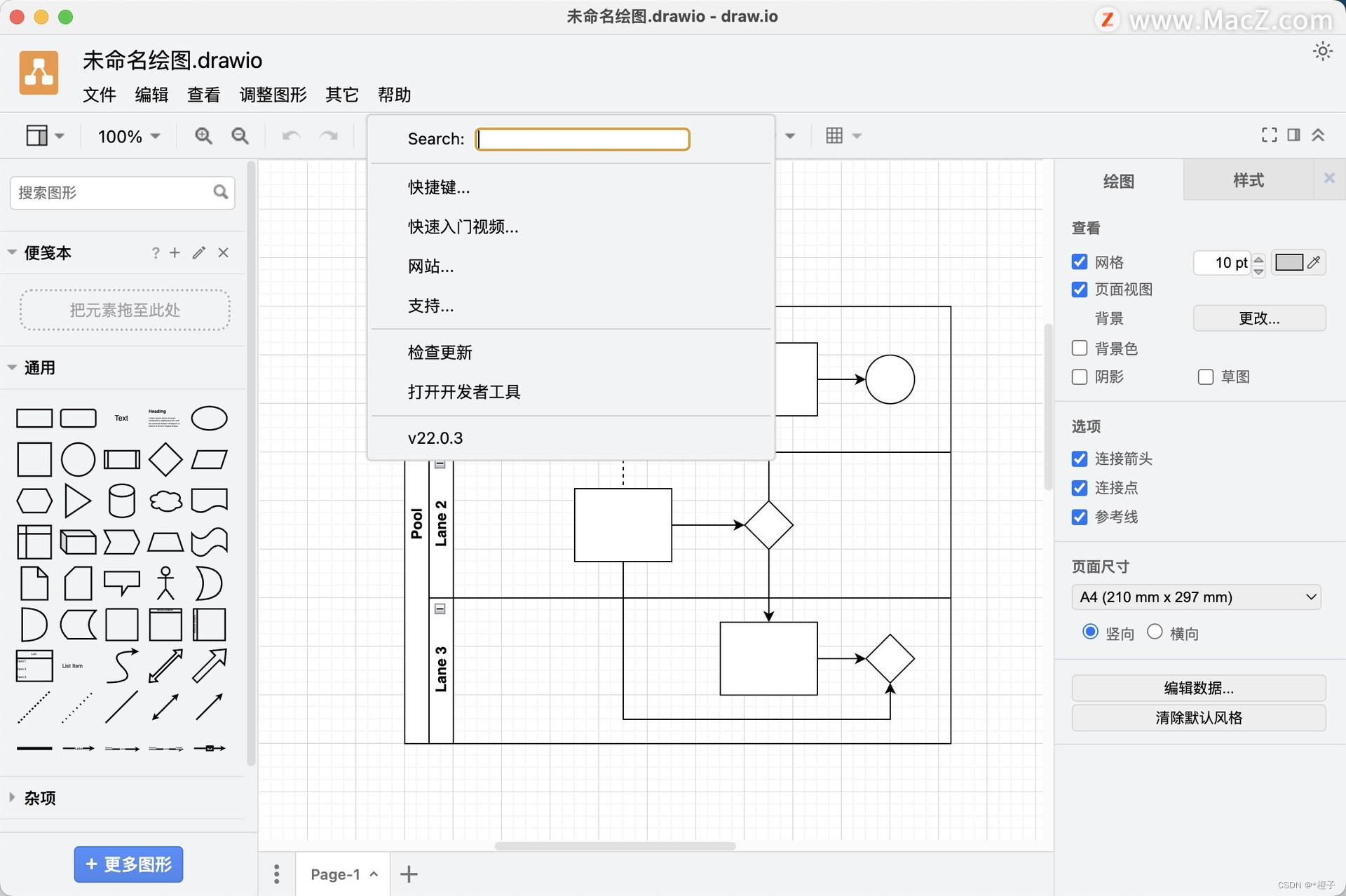The height and width of the screenshot is (896, 1346).
Task: Choose 快捷键... from help menu
Action: [x=571, y=187]
